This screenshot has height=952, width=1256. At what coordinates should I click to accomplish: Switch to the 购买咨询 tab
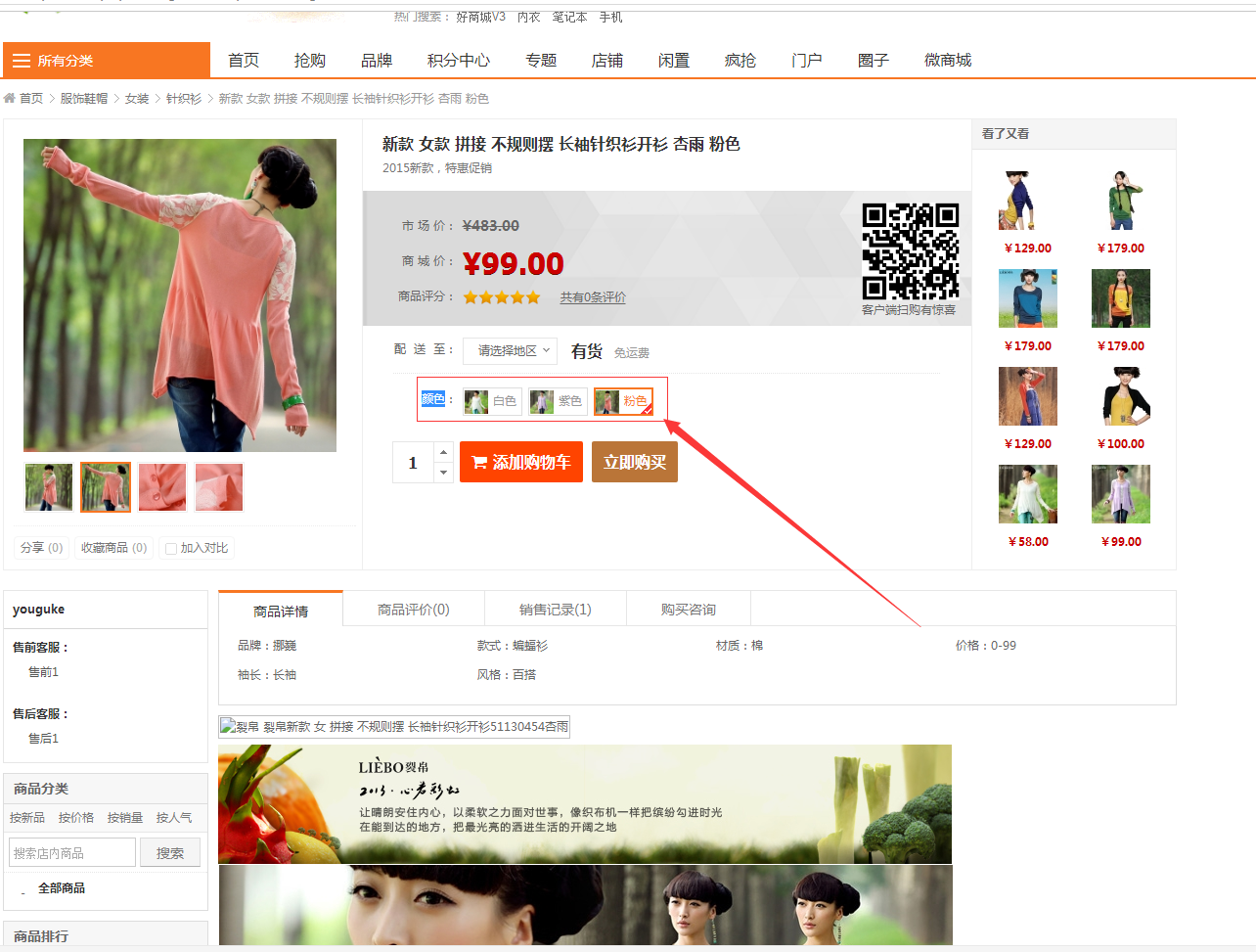(x=689, y=610)
